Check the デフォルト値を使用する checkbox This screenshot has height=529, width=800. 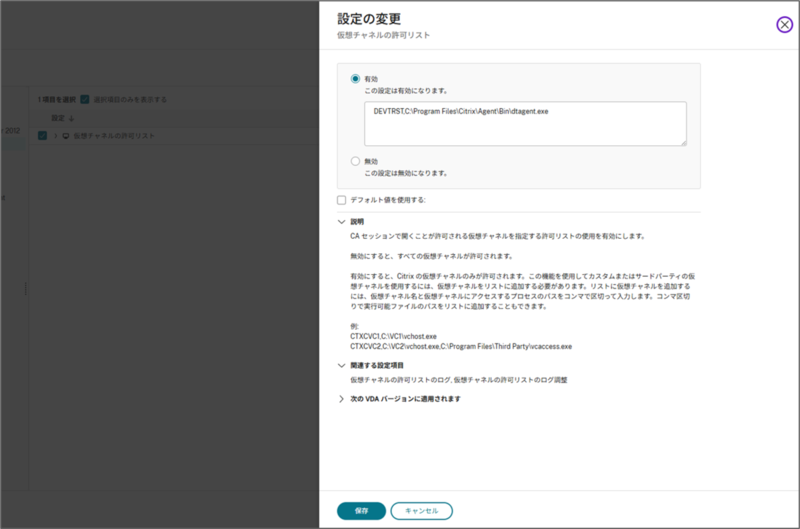point(341,200)
